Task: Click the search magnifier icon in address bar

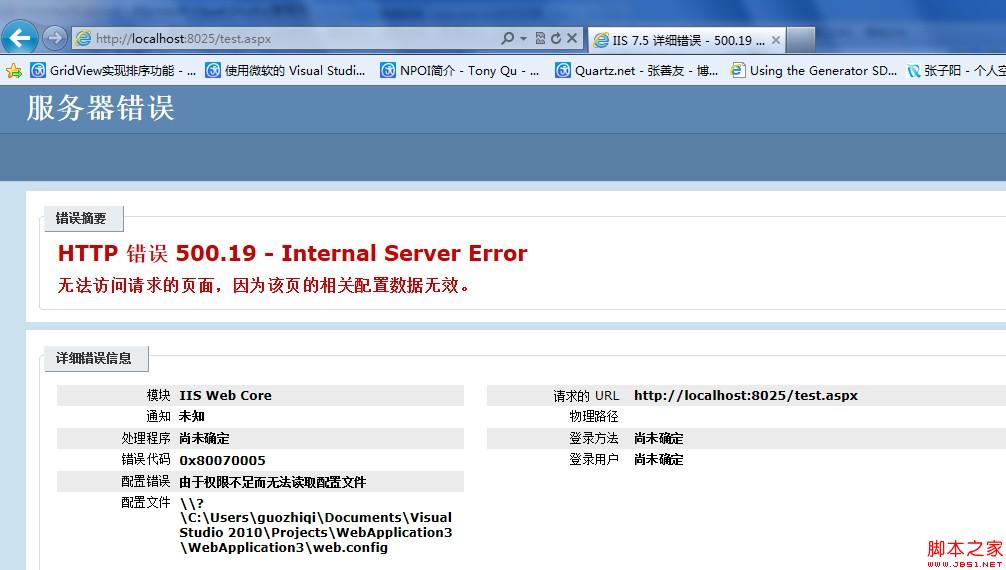Action: click(508, 39)
